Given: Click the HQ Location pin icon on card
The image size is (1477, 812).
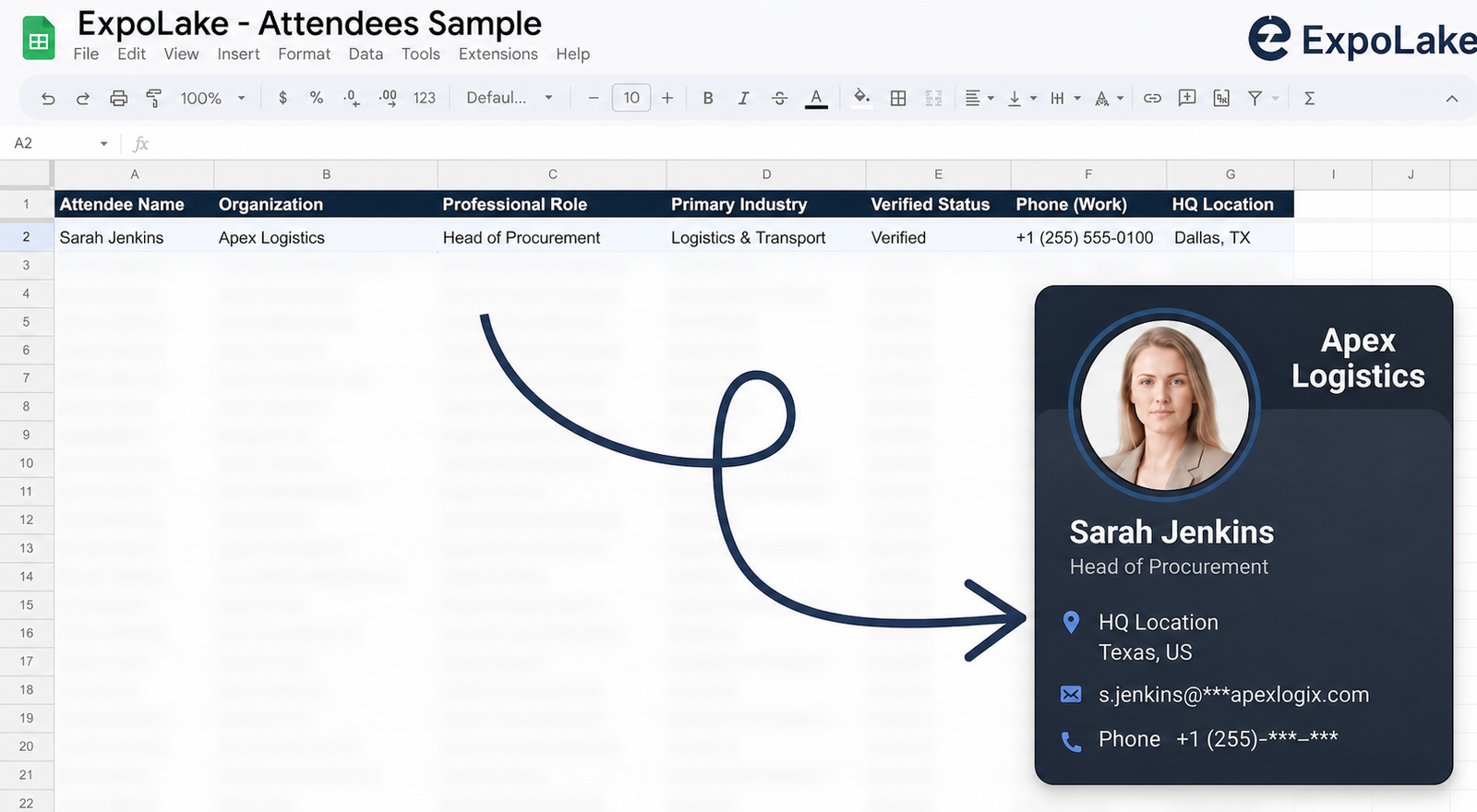Looking at the screenshot, I should tap(1071, 623).
